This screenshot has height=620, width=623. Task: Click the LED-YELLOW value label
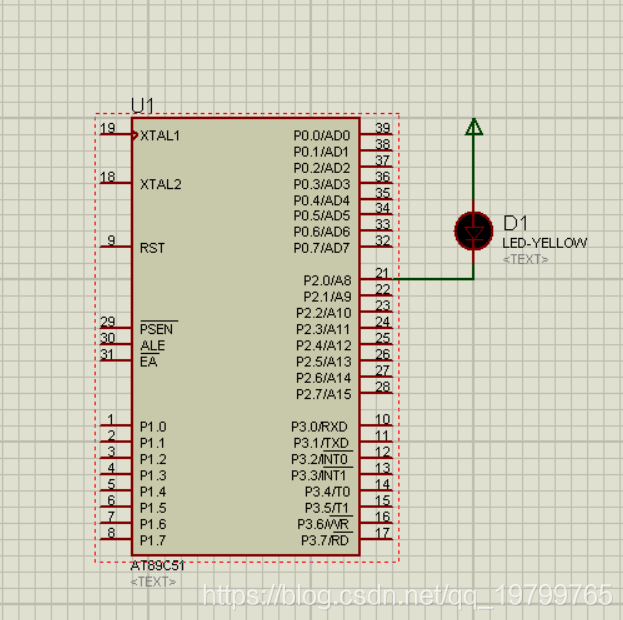[544, 243]
